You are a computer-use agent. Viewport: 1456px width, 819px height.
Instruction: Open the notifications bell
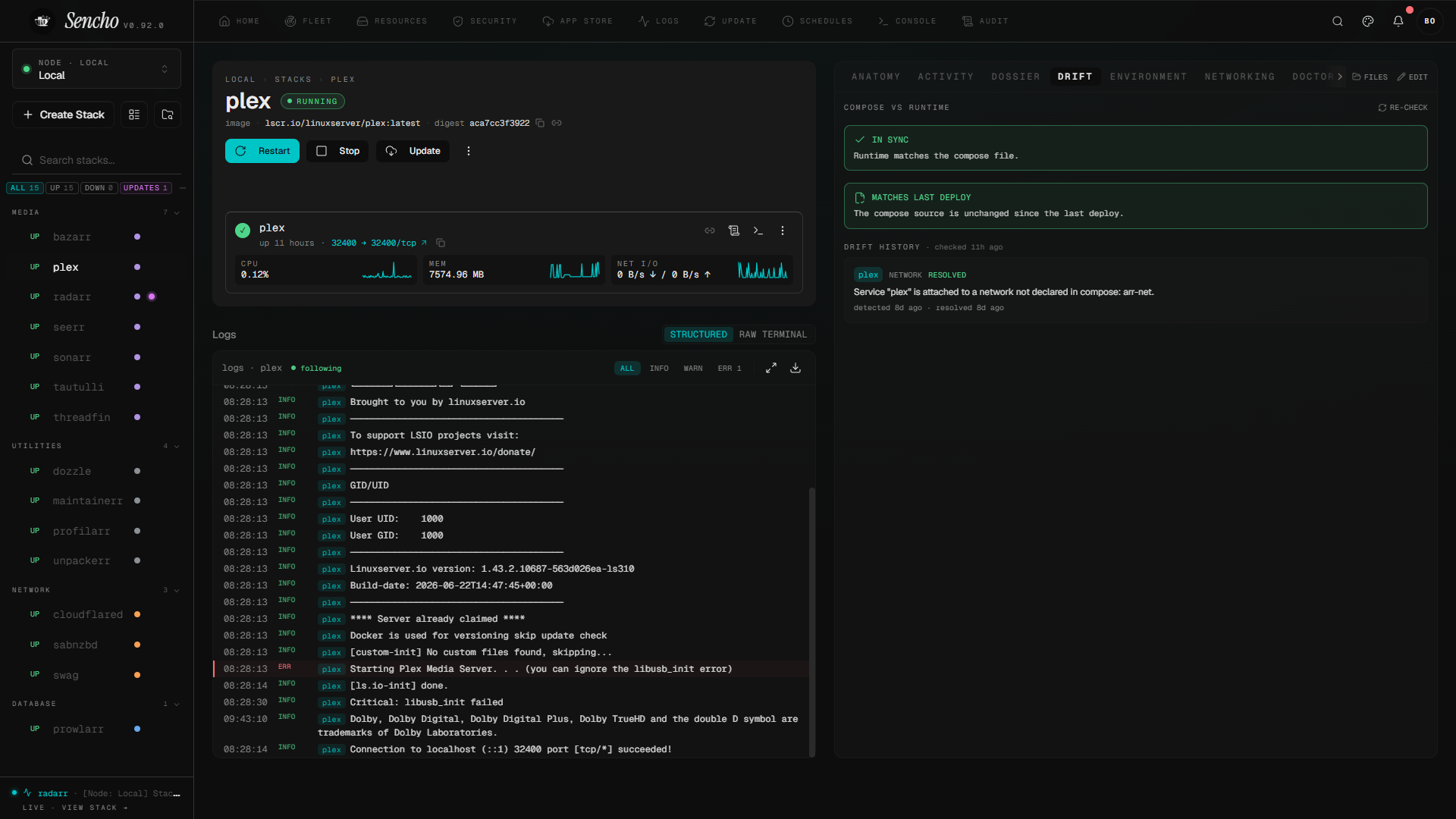coord(1398,21)
